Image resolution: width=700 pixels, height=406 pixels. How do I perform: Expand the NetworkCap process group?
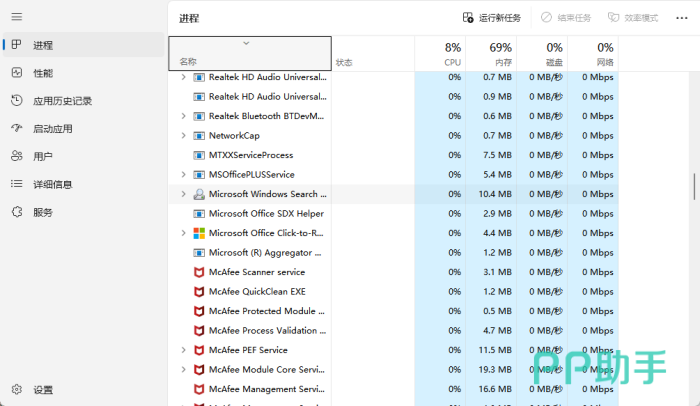[x=183, y=135]
